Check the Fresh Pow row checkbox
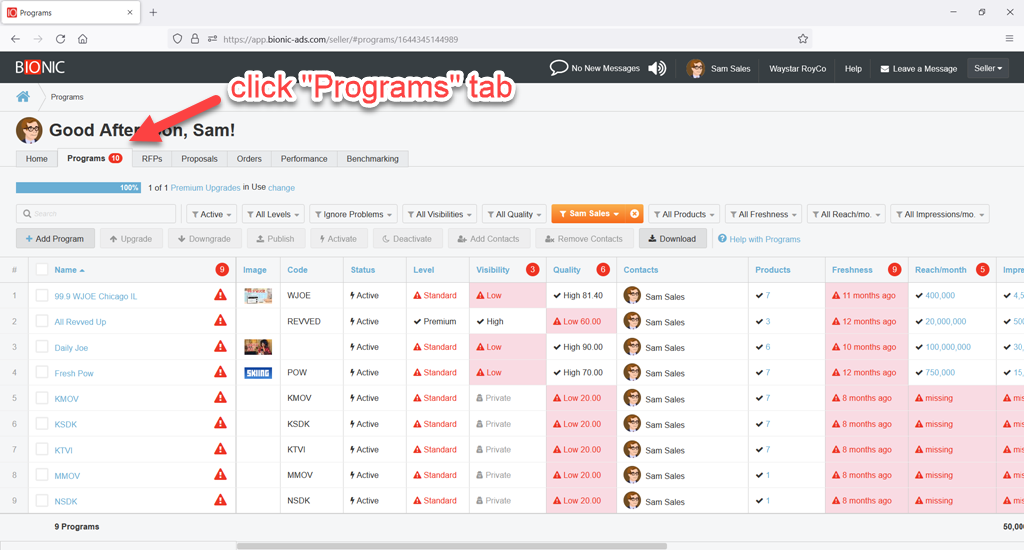Viewport: 1024px width, 550px height. pyautogui.click(x=42, y=372)
